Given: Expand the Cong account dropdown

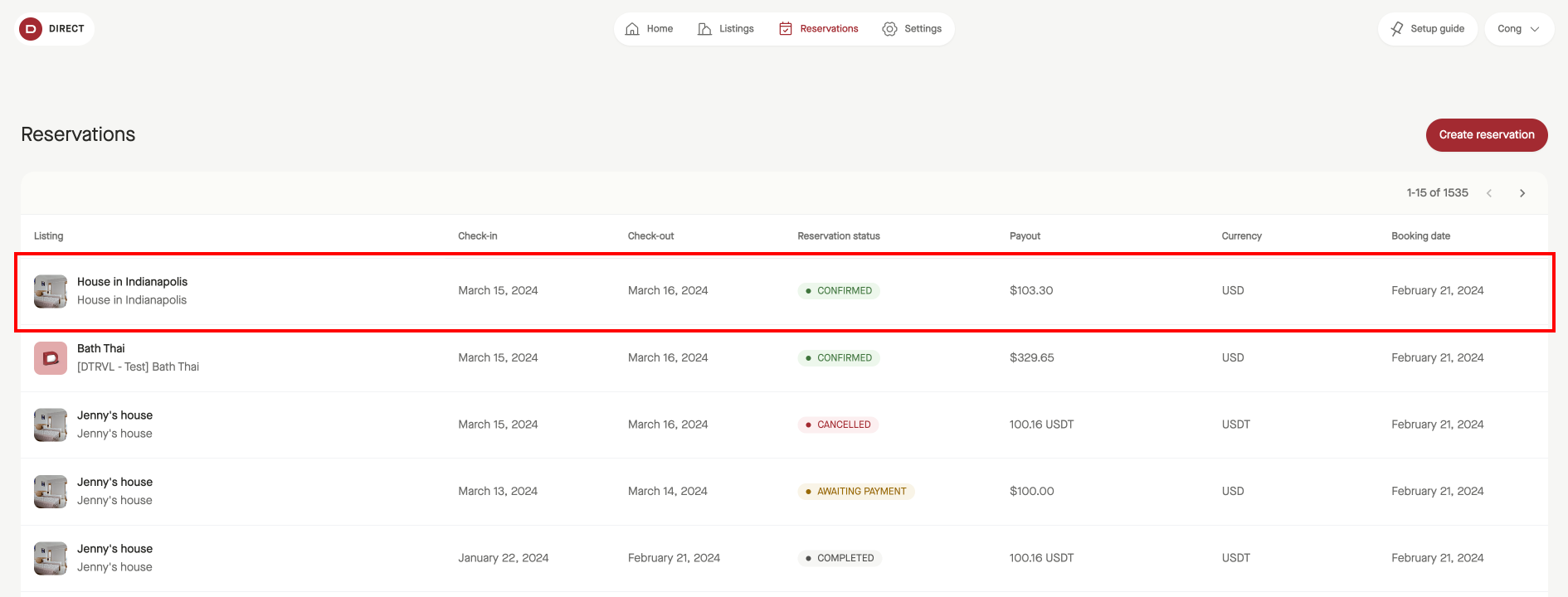Looking at the screenshot, I should coord(1519,29).
